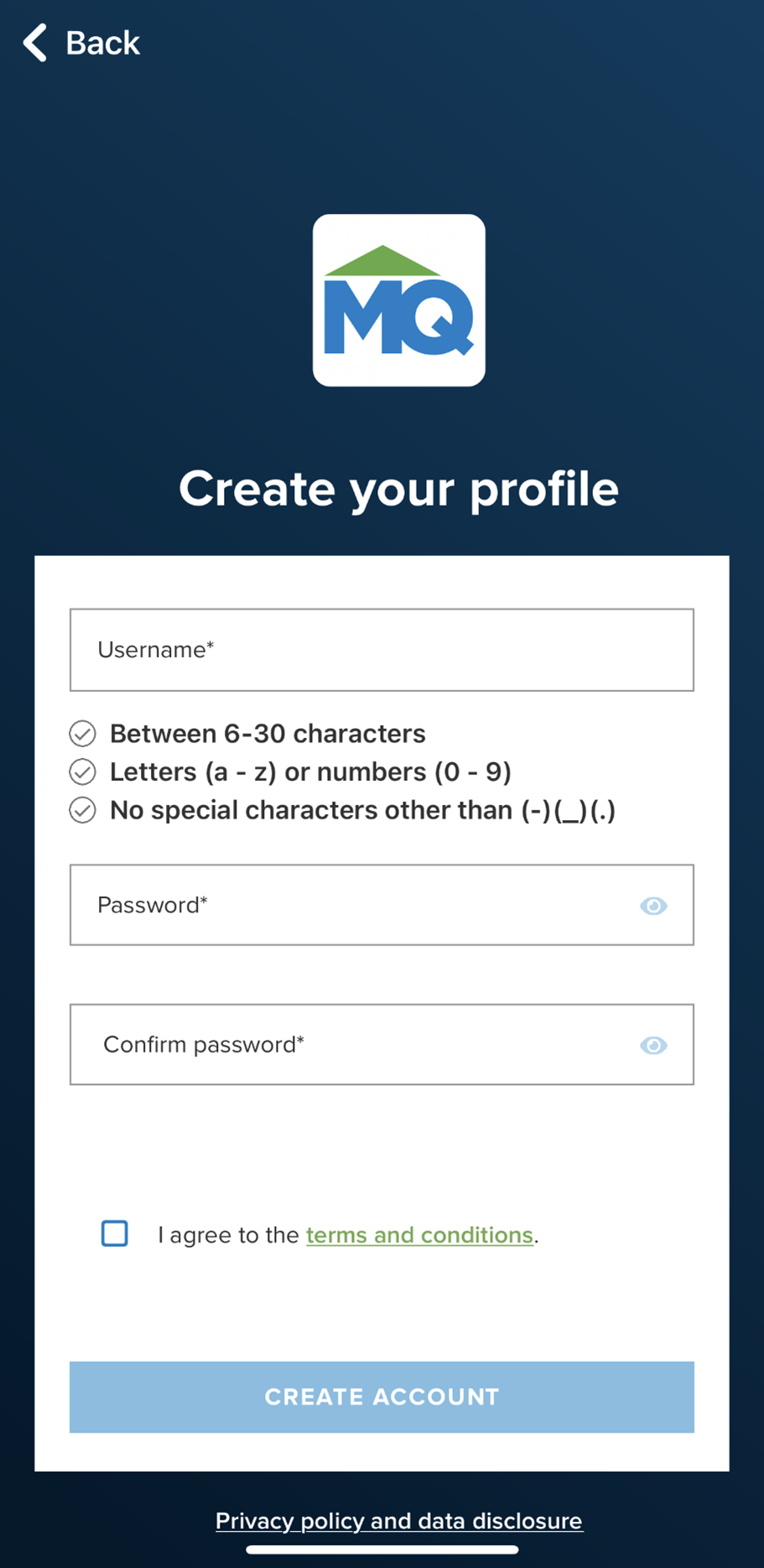Viewport: 764px width, 1568px height.
Task: Toggle visibility in Confirm password field
Action: [x=653, y=1045]
